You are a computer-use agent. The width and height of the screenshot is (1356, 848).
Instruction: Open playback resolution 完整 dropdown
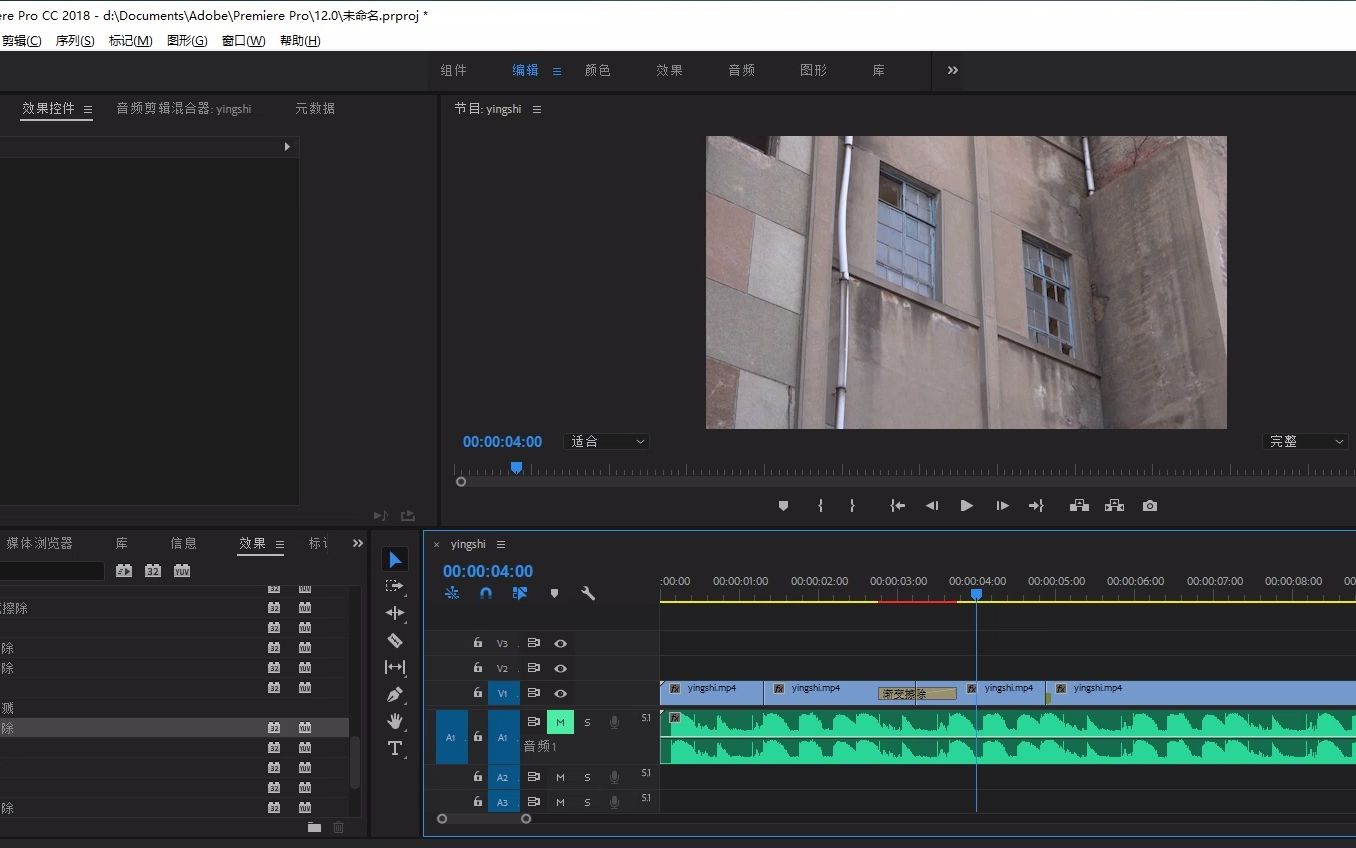[x=1305, y=441]
